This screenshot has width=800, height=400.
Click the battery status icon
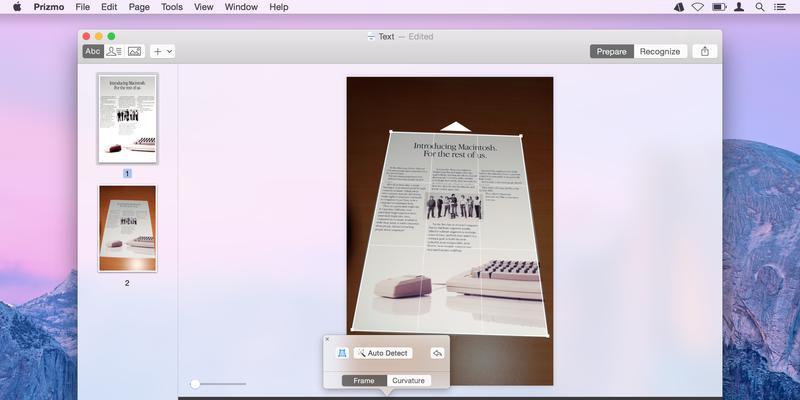(719, 7)
